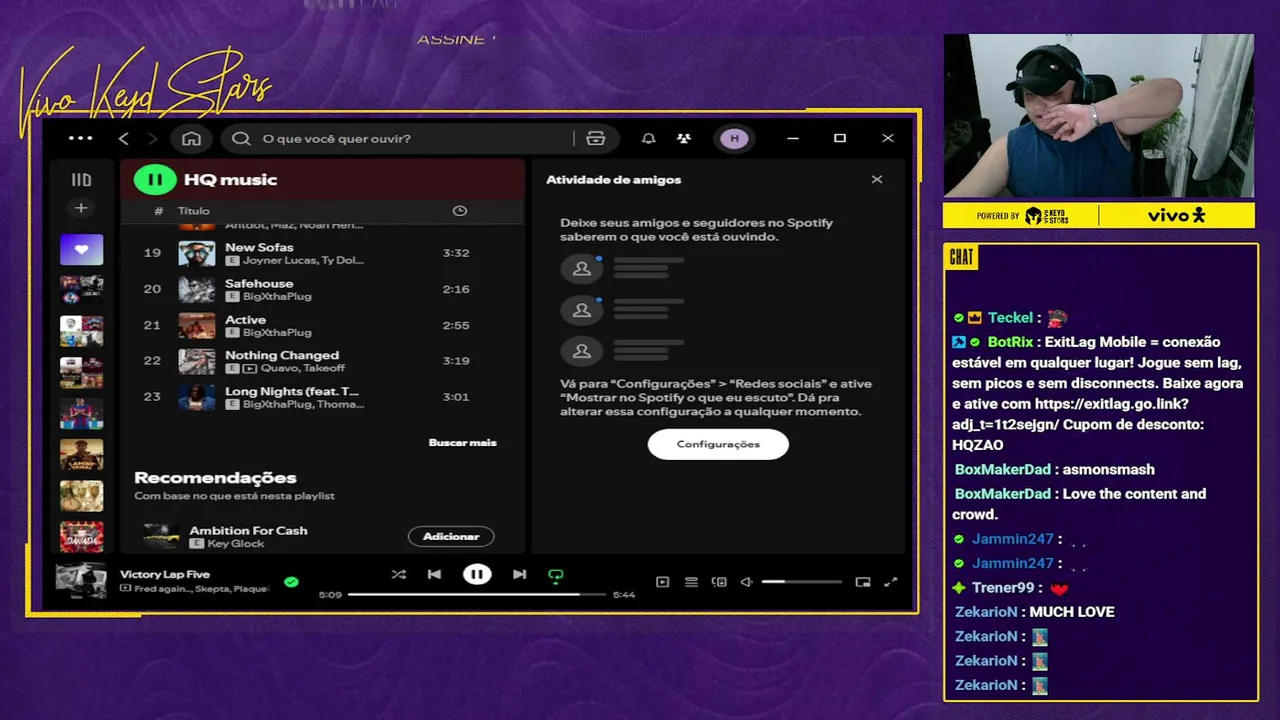Toggle the green repeat button
This screenshot has height=720, width=1280.
[x=556, y=575]
